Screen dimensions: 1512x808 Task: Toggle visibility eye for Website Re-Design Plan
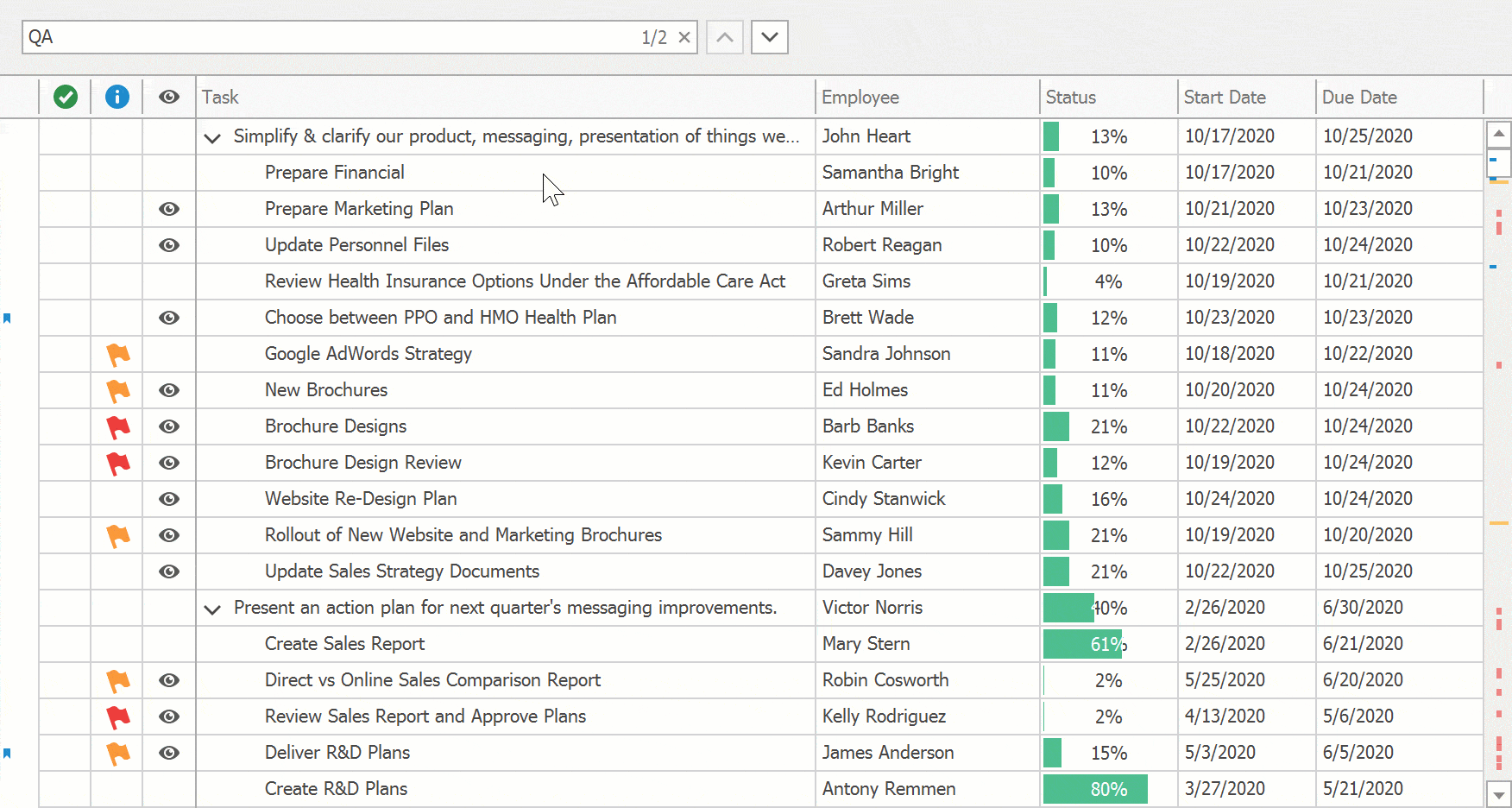[168, 499]
